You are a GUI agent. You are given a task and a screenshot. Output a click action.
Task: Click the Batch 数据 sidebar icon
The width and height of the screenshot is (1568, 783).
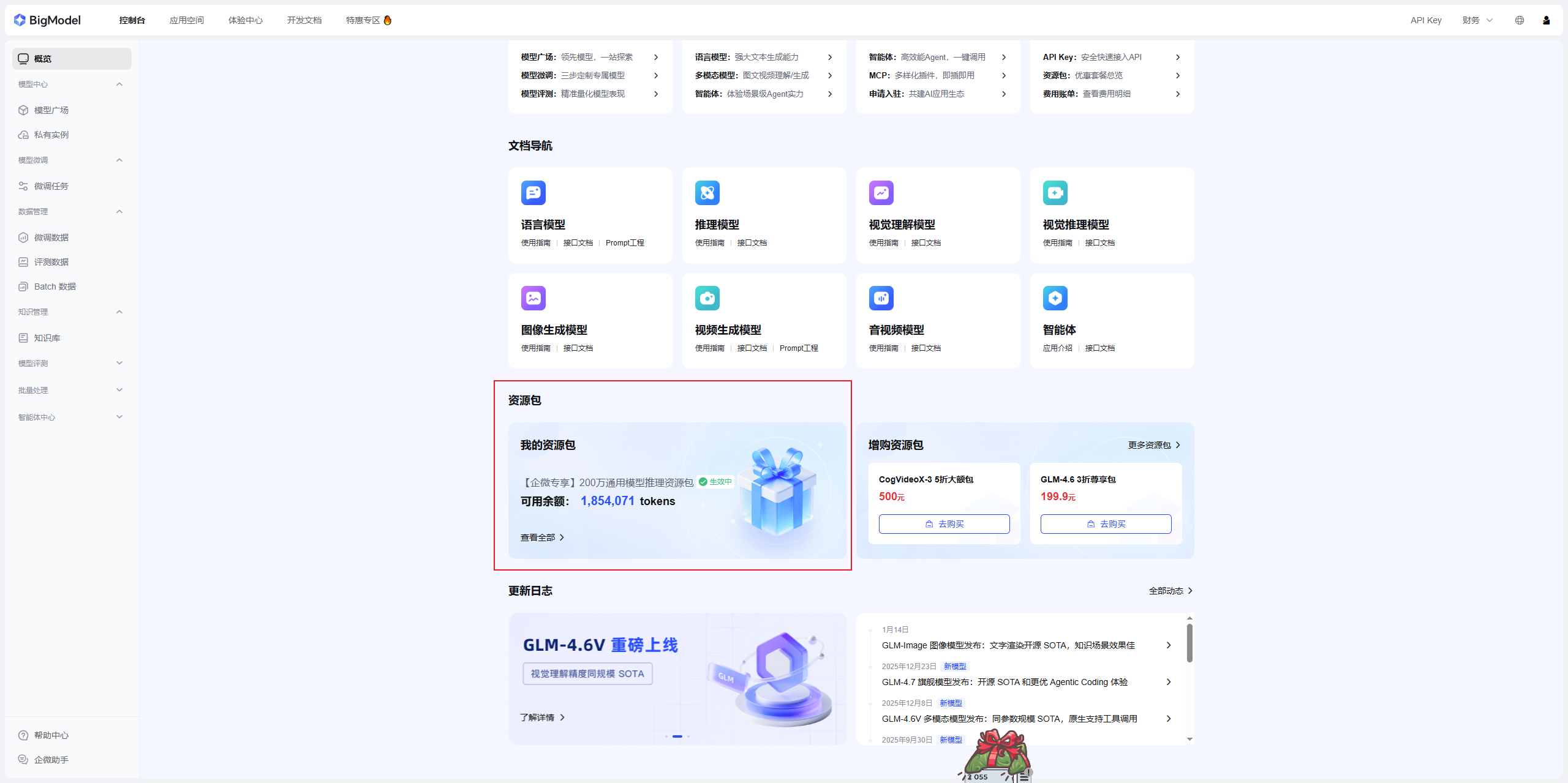pyautogui.click(x=23, y=286)
